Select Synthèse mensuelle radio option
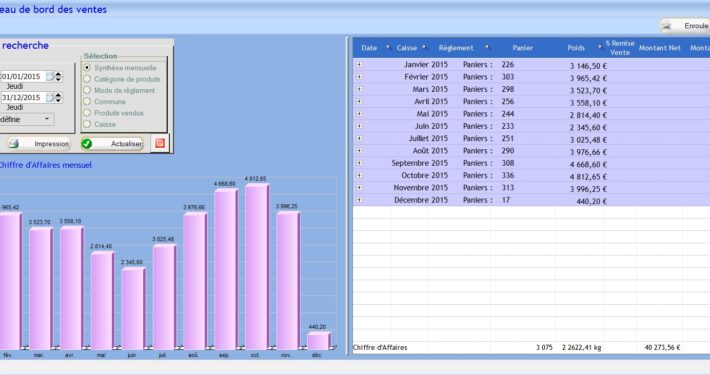Viewport: 710px width, 375px height. (x=87, y=67)
